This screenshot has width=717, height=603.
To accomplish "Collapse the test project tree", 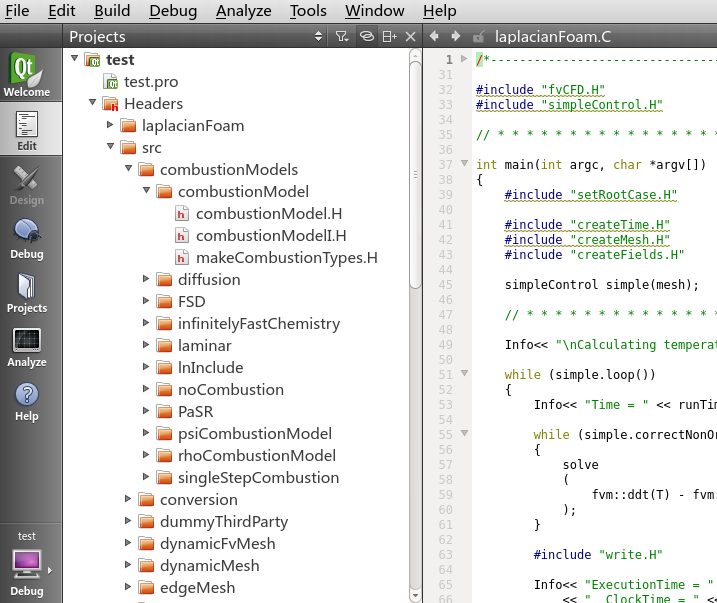I will [75, 59].
